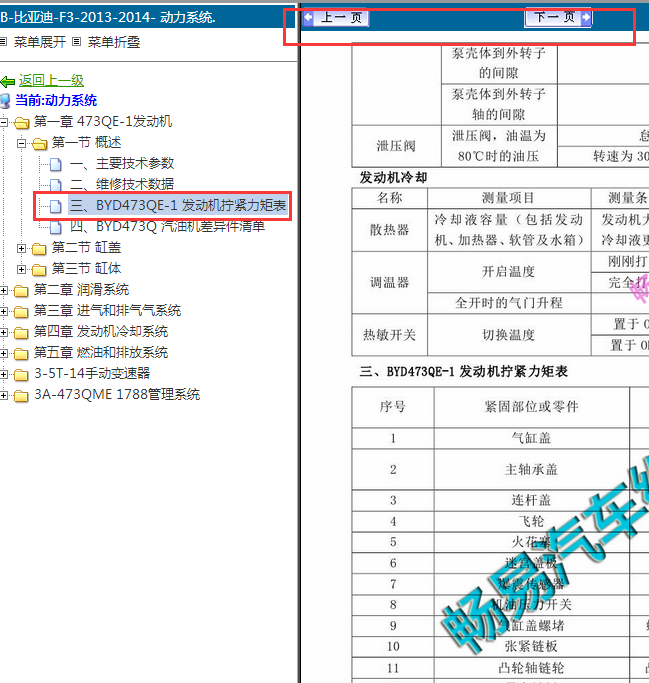Select 3A-473QME 1788管理系统 label
This screenshot has width=649, height=683.
click(117, 394)
